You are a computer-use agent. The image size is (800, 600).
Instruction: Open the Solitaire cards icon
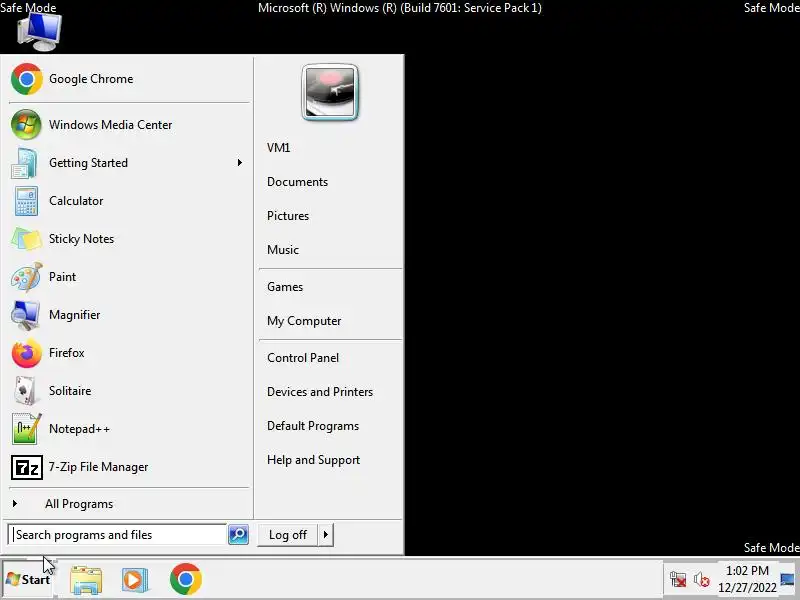coord(24,391)
